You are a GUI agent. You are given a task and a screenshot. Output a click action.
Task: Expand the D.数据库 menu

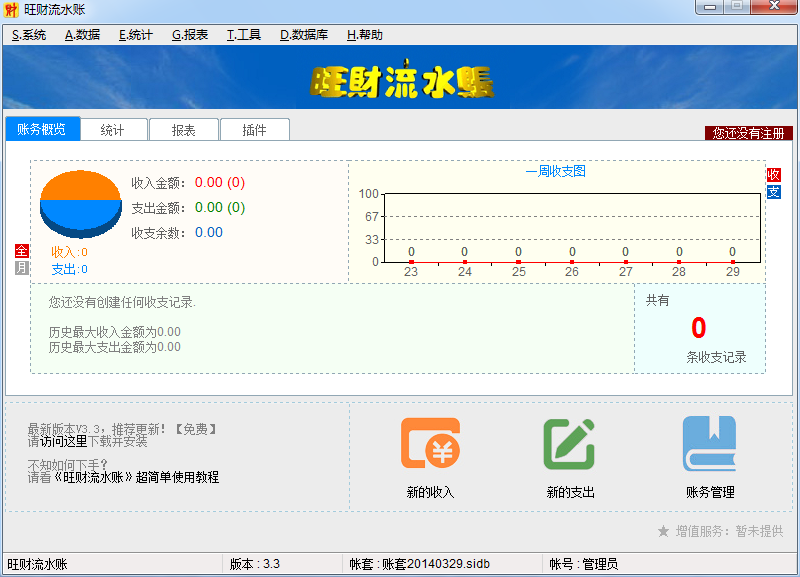point(304,35)
